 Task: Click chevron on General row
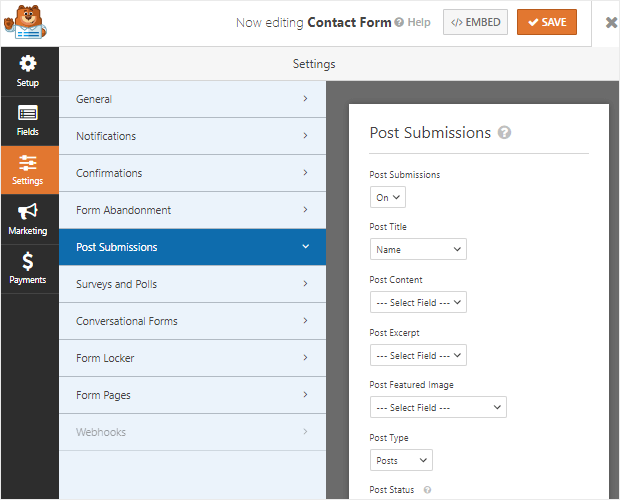305,98
